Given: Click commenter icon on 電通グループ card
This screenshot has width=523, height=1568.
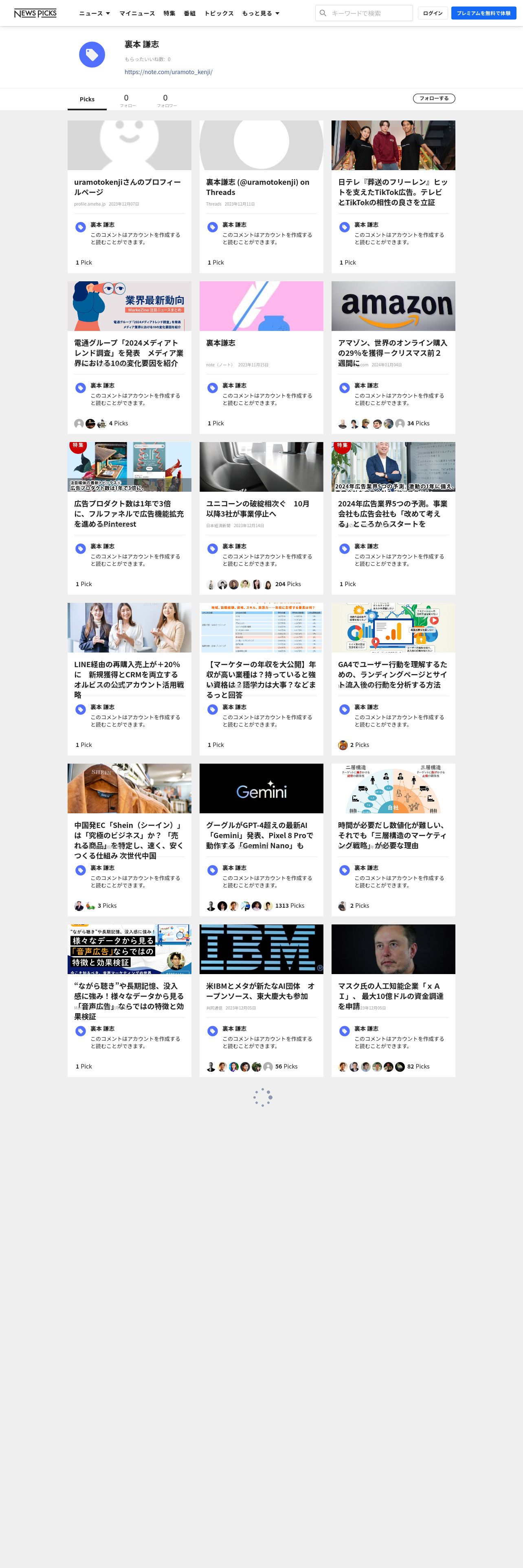Looking at the screenshot, I should coord(80,388).
